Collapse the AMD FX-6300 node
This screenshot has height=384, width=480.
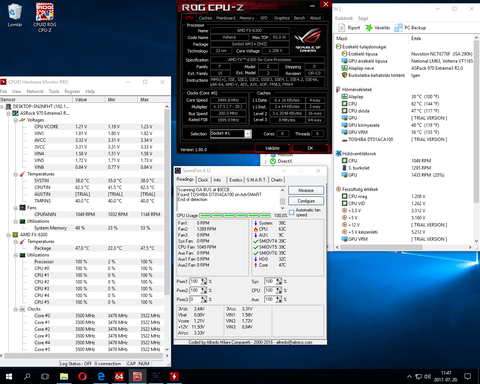point(9,235)
